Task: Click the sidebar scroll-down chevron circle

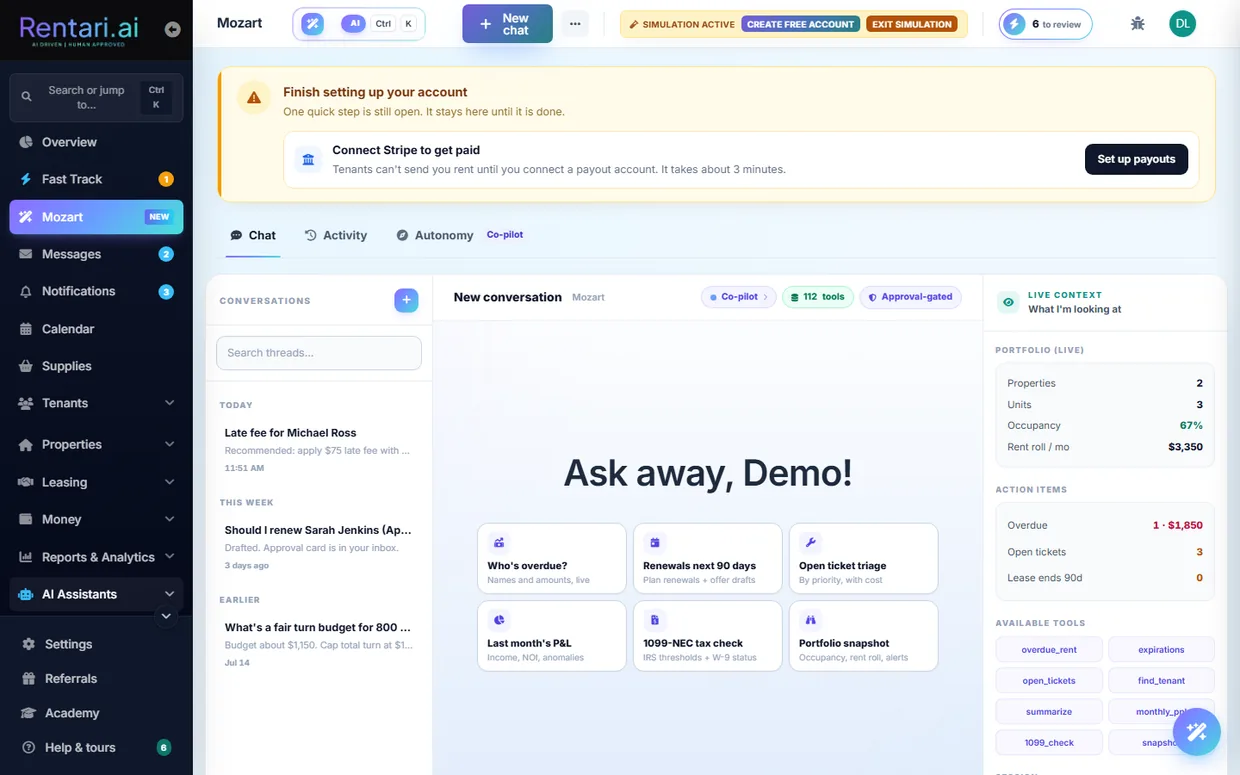Action: (166, 616)
